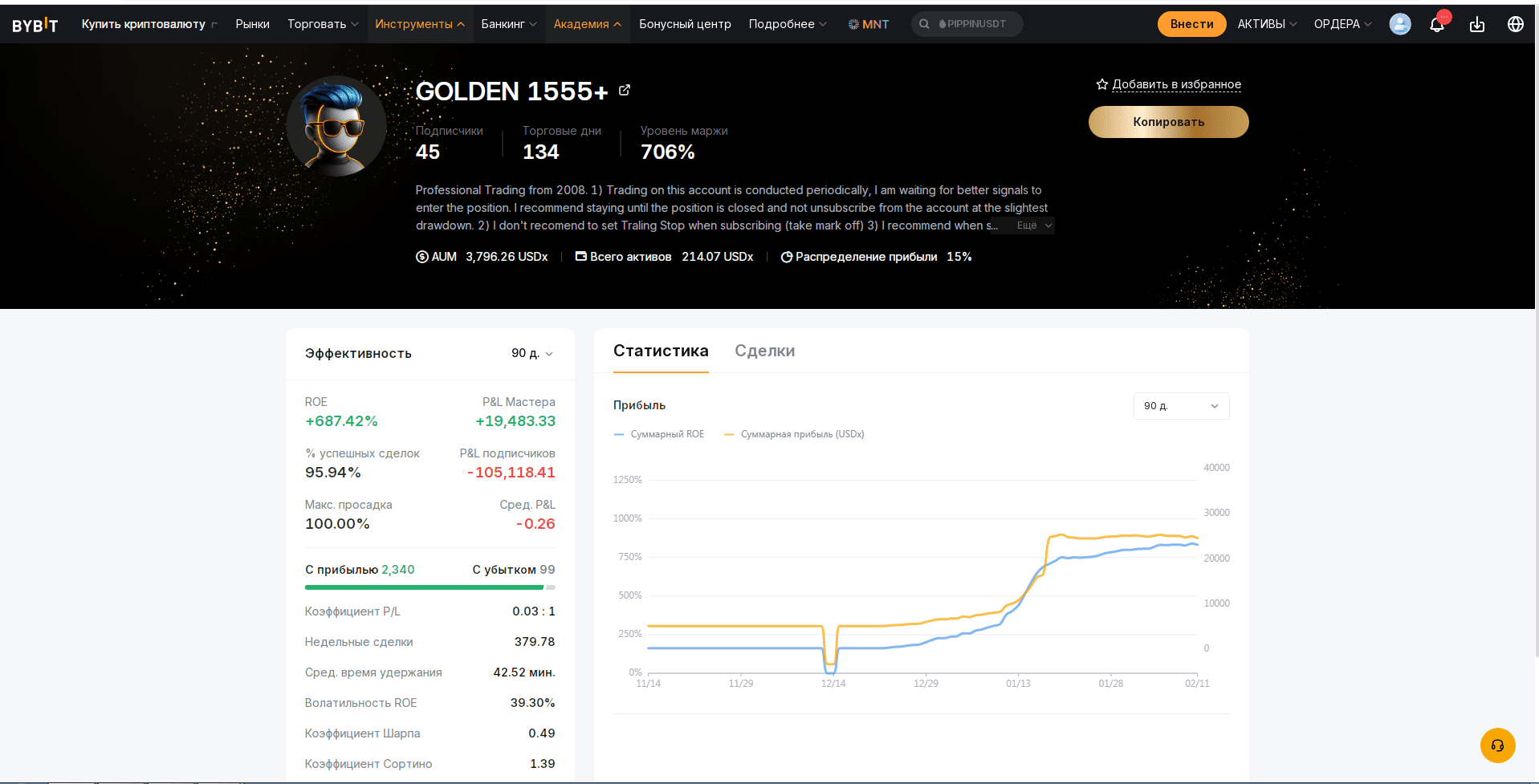Click the Коэффициент P/L row label

(352, 611)
